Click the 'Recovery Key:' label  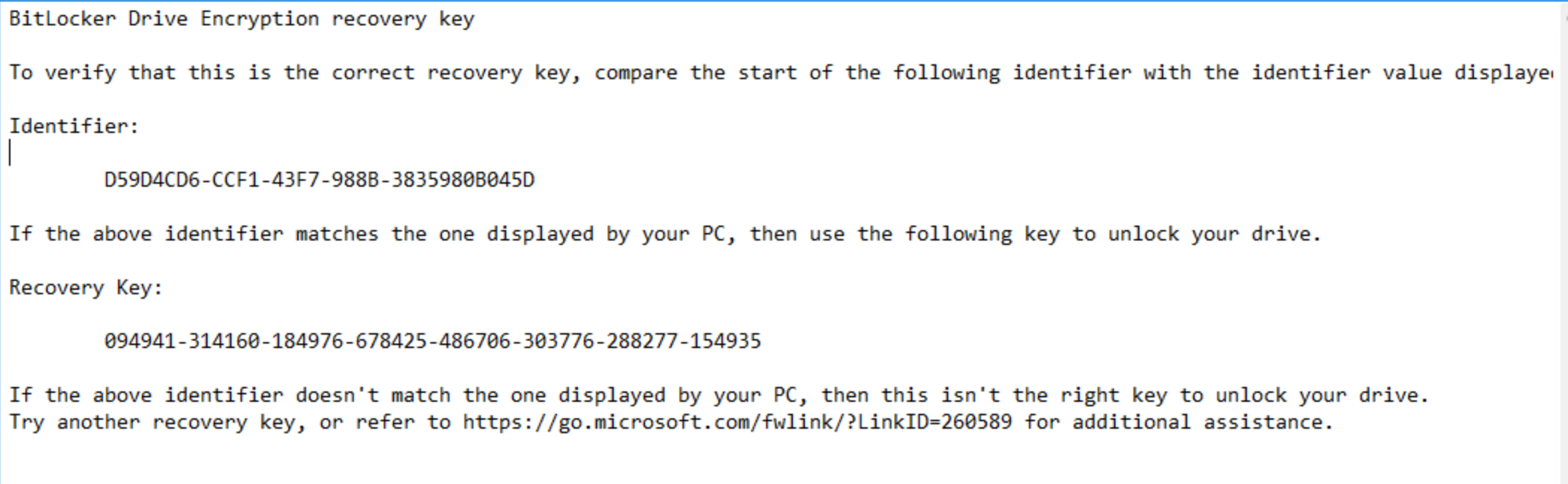click(x=85, y=288)
